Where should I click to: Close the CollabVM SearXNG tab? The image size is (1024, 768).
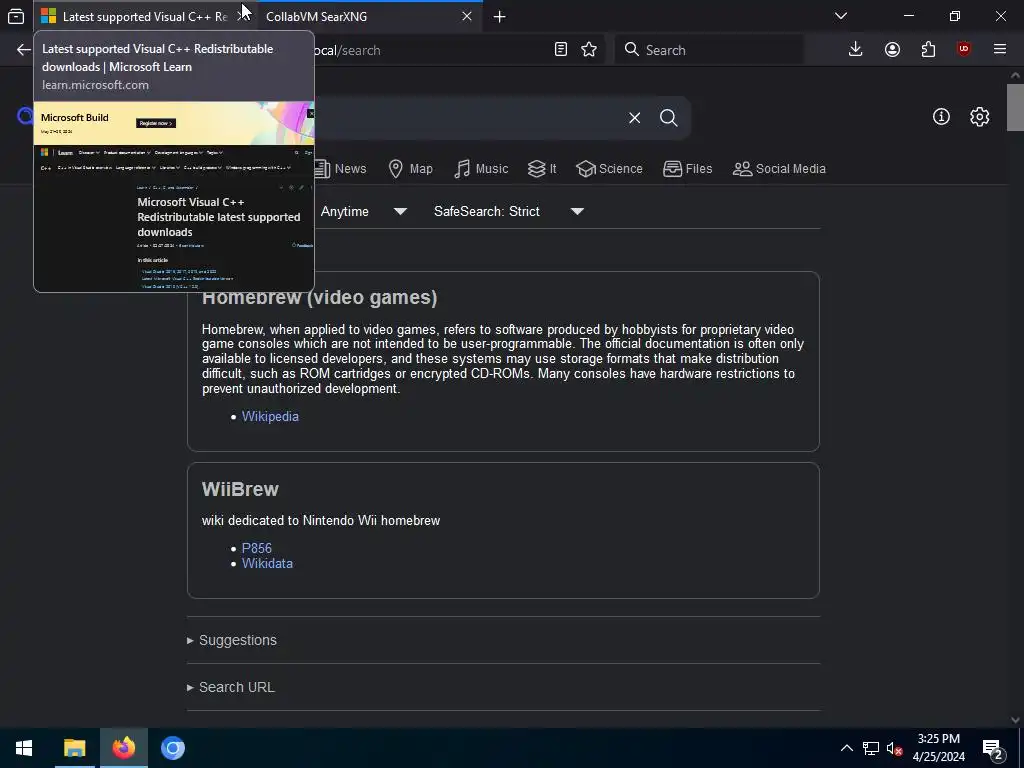(x=466, y=16)
